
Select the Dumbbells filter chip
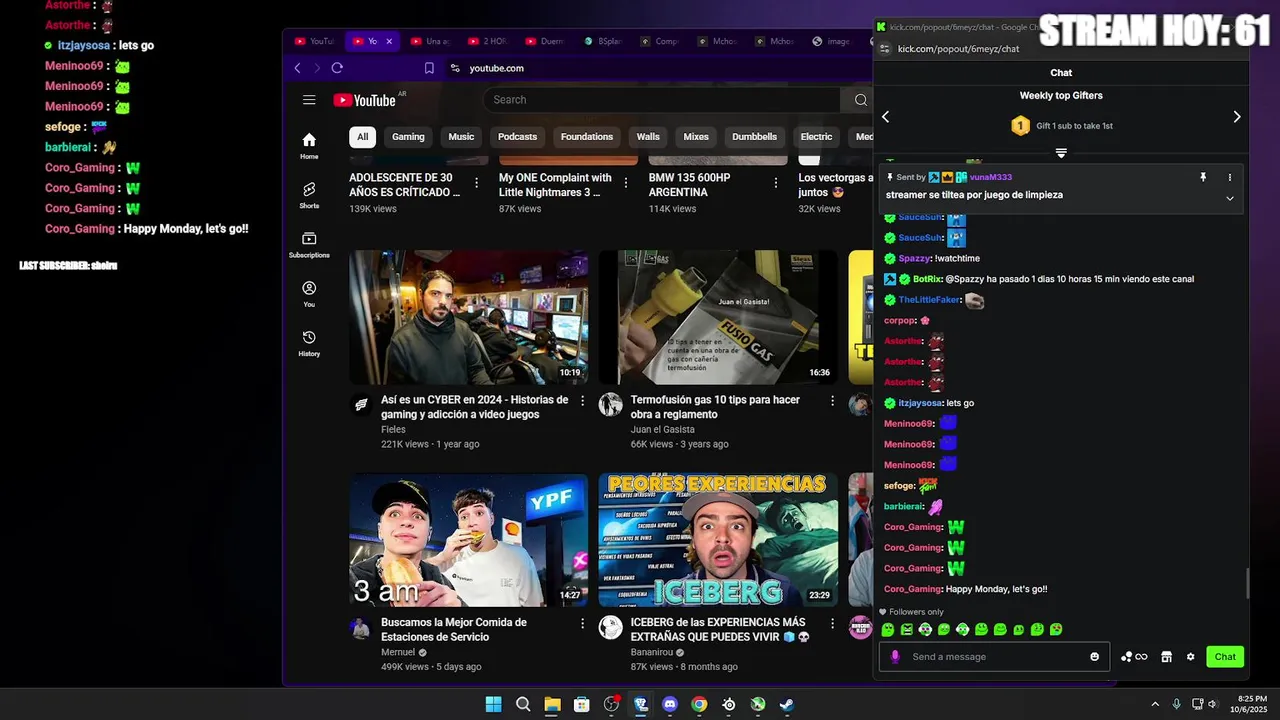click(754, 137)
